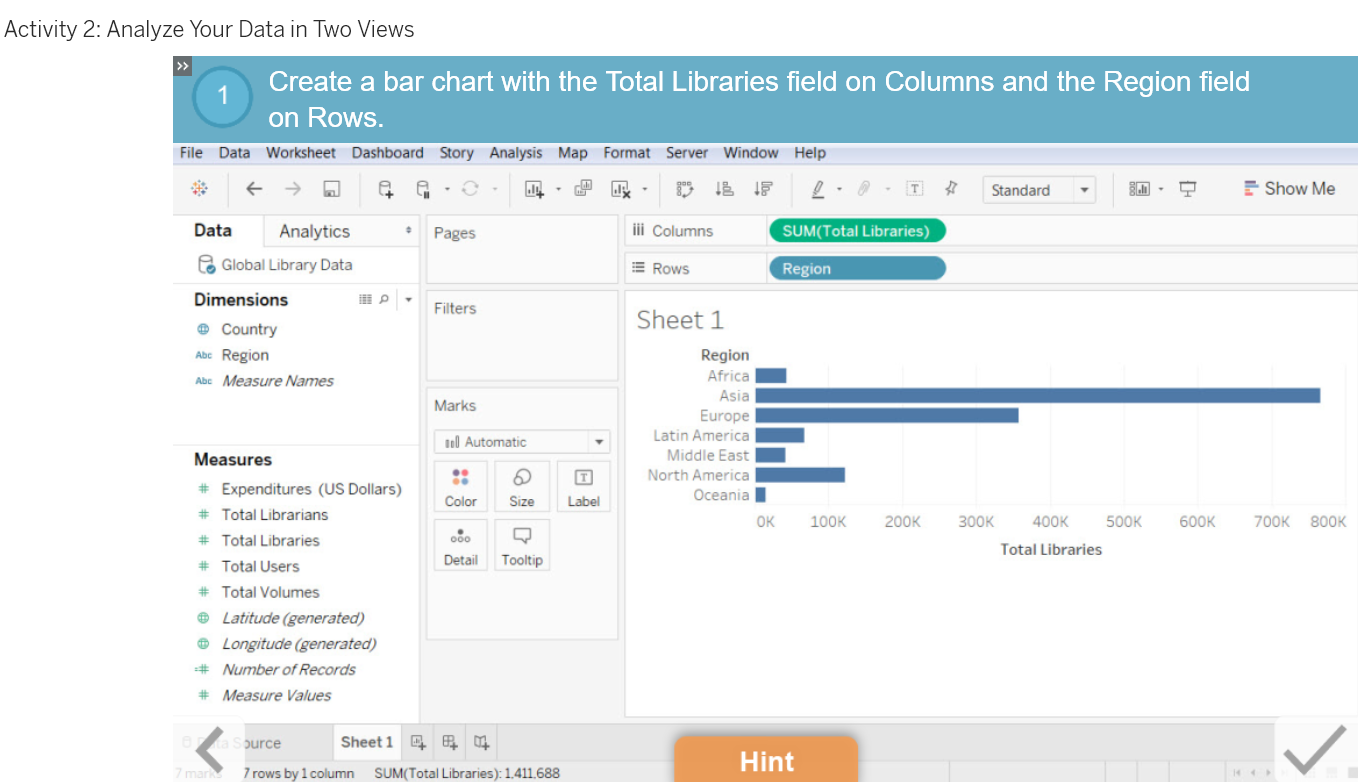
Task: Open the Size marks card
Action: [x=521, y=487]
